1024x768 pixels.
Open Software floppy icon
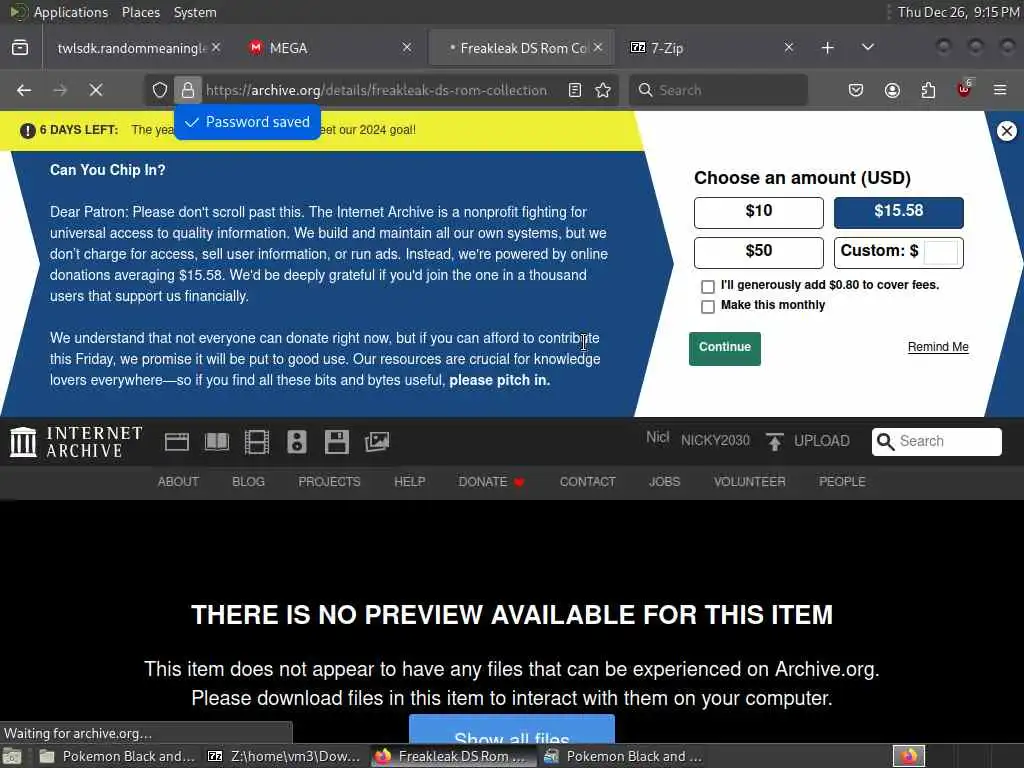pos(337,442)
